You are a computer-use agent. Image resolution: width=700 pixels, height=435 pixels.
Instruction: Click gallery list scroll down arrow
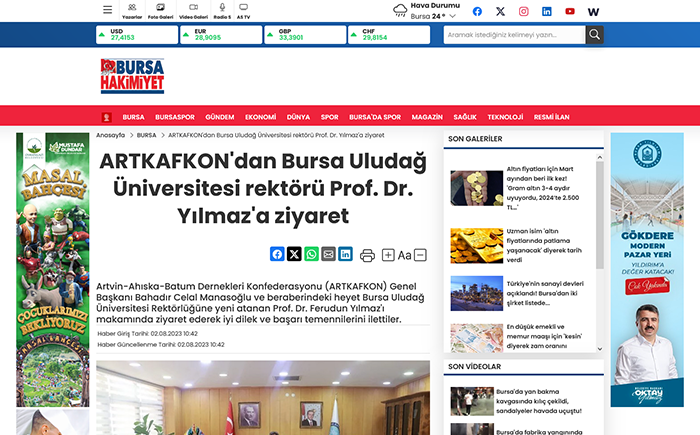tap(600, 349)
